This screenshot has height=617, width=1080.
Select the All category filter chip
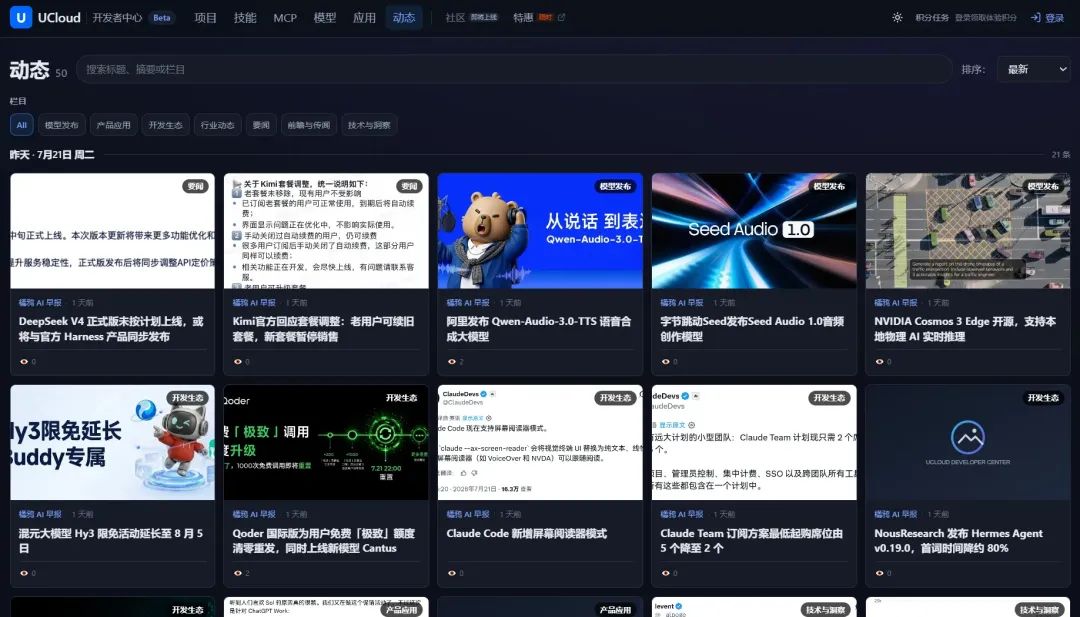pos(21,125)
